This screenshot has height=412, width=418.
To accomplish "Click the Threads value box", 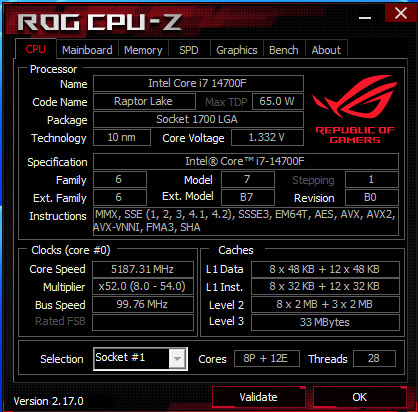I will click(374, 359).
